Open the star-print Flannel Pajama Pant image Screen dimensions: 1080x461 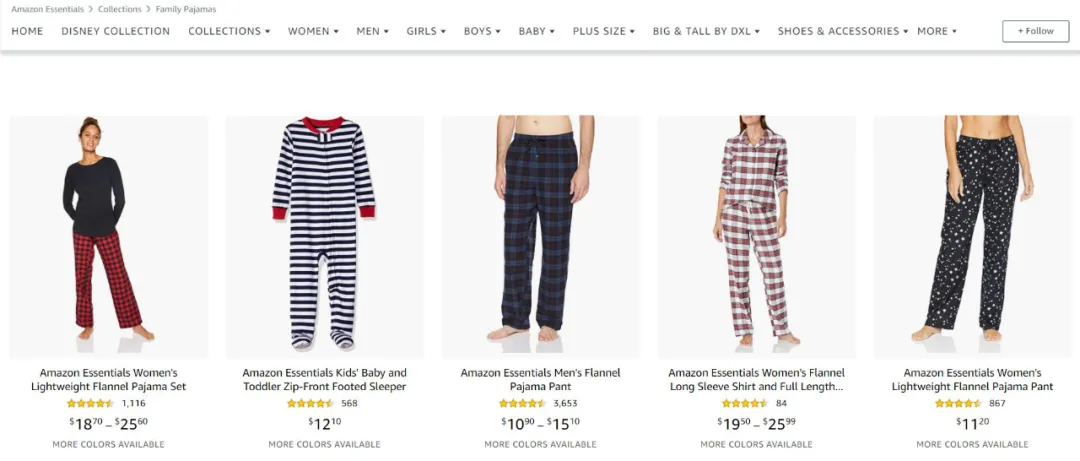coord(972,236)
